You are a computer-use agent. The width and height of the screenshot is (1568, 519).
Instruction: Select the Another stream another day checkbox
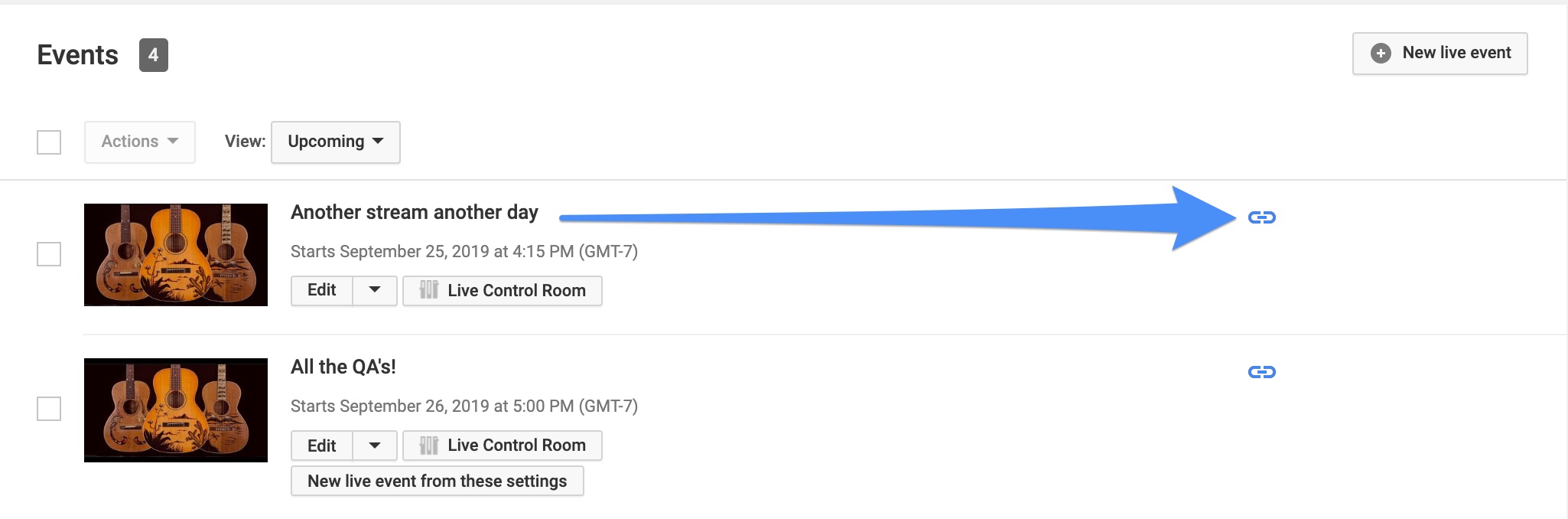(49, 254)
